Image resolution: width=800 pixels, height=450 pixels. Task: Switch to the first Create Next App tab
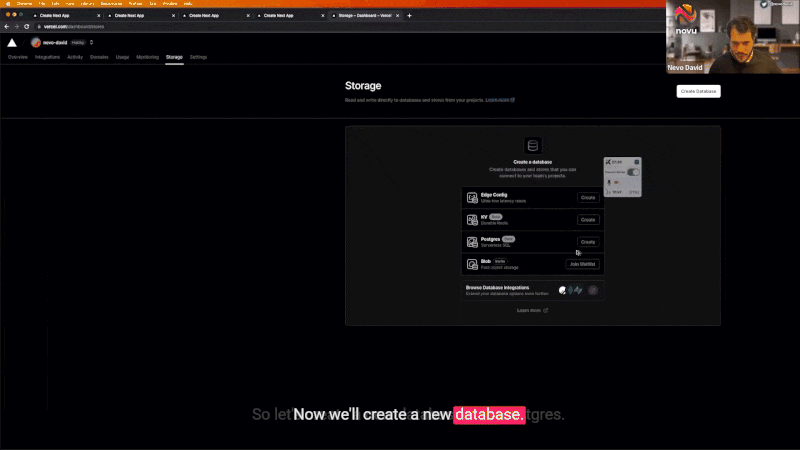click(x=65, y=16)
